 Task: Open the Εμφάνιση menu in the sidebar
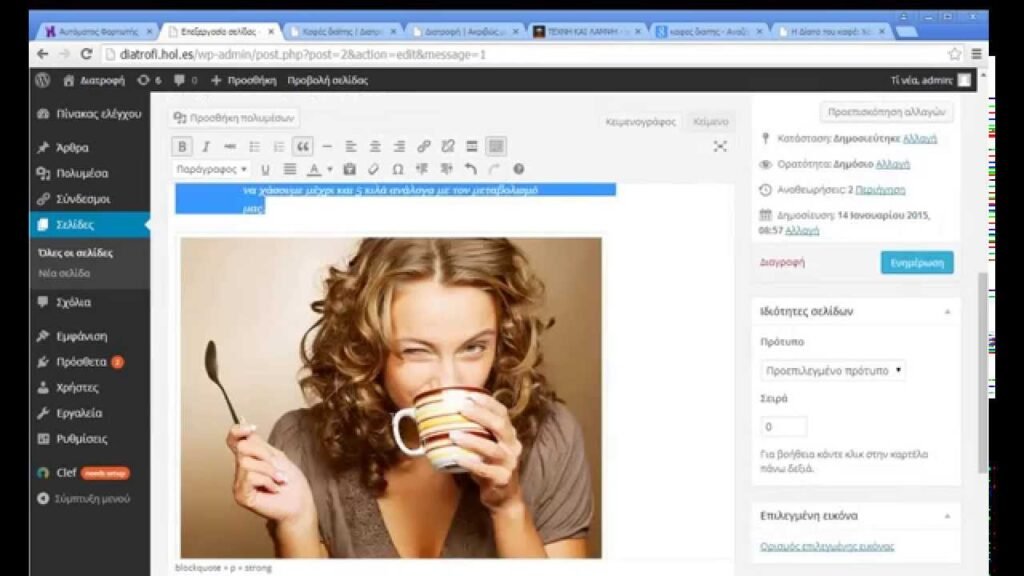tap(81, 336)
